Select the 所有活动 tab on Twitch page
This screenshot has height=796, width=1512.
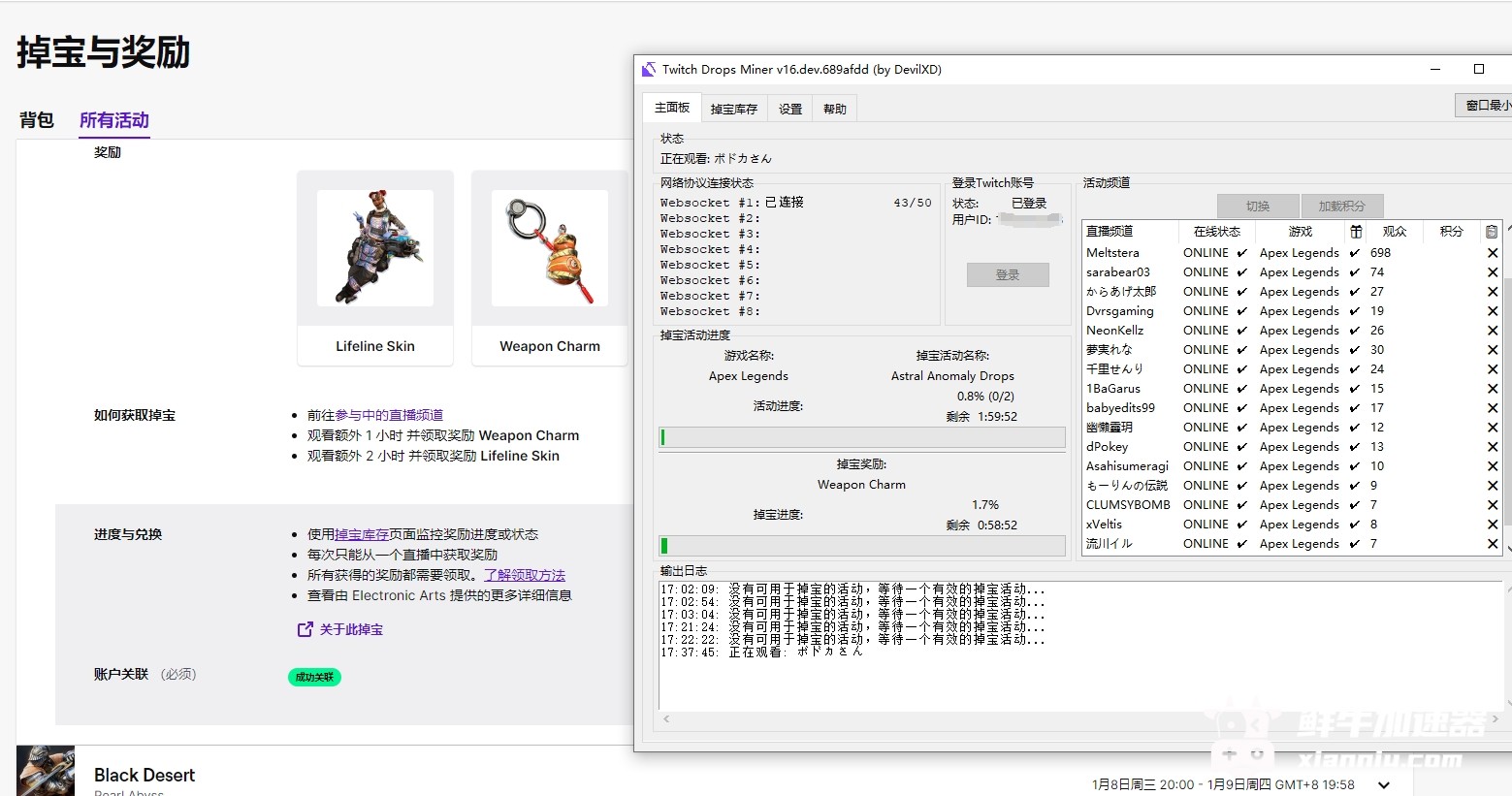(114, 120)
